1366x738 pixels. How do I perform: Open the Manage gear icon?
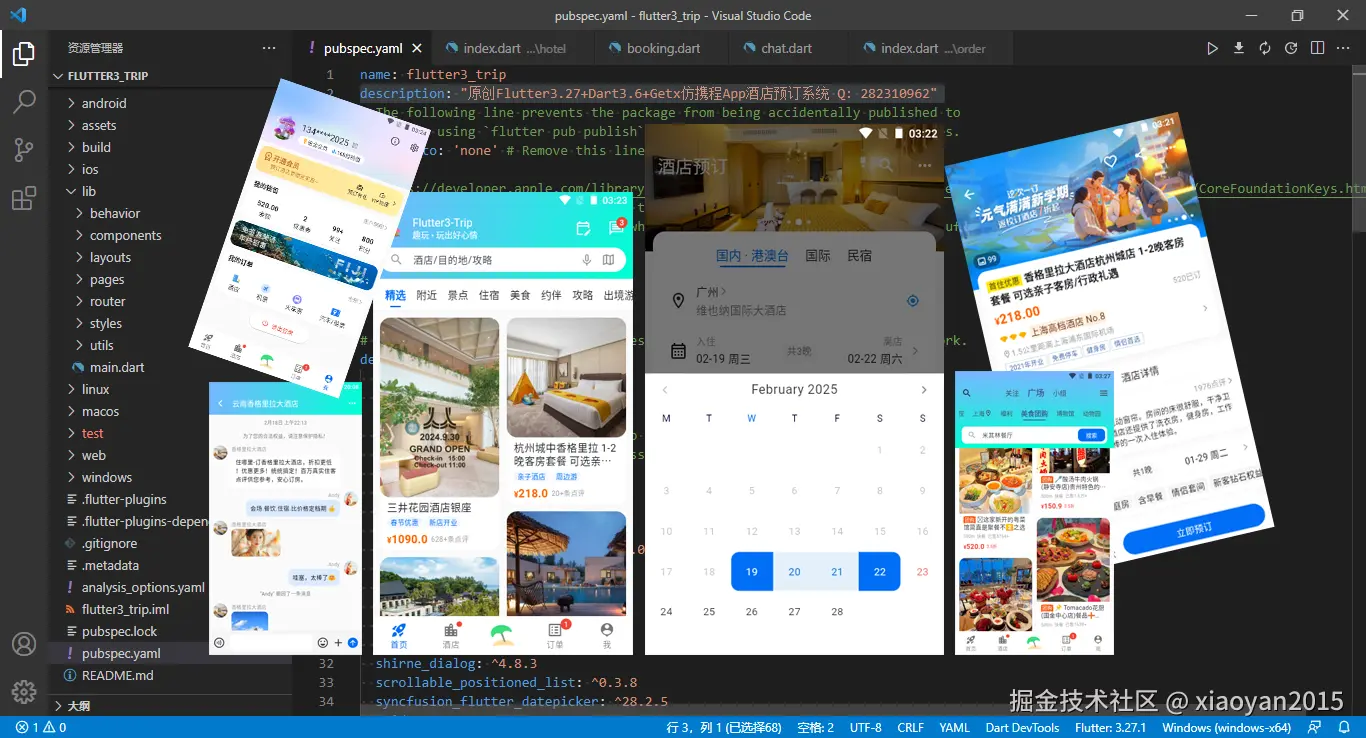point(24,692)
